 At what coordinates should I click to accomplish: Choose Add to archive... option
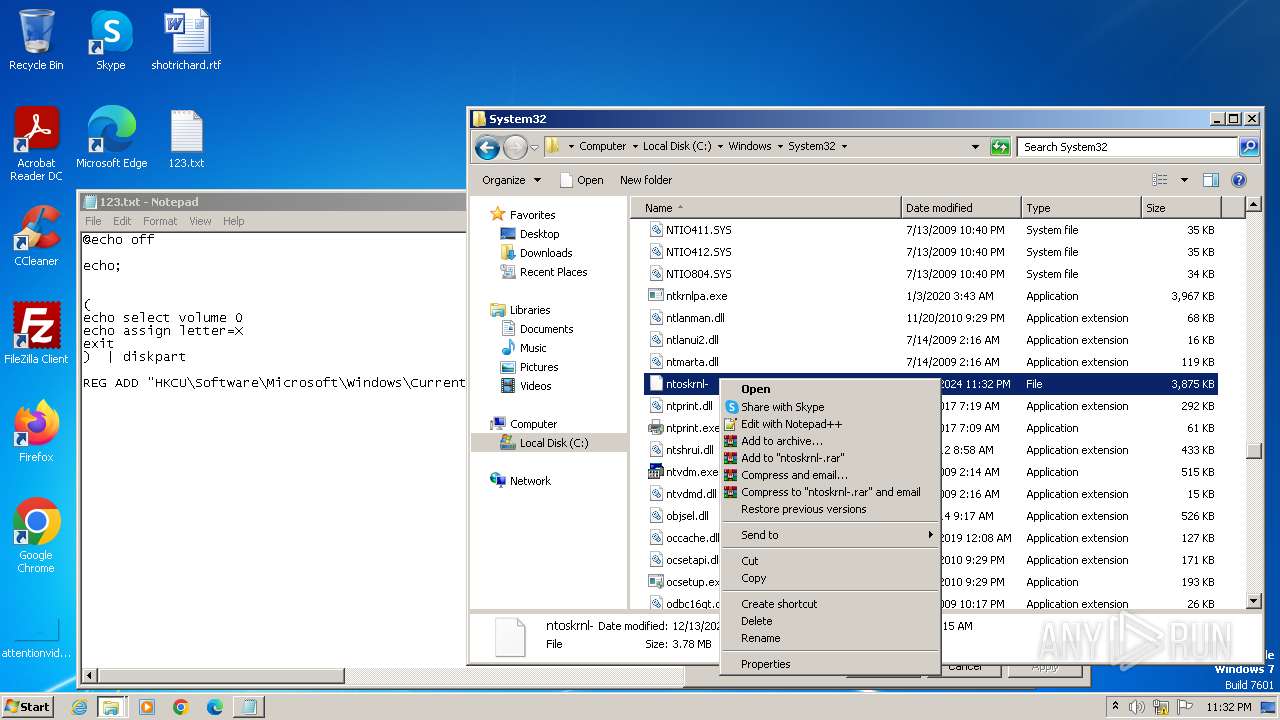(x=830, y=441)
